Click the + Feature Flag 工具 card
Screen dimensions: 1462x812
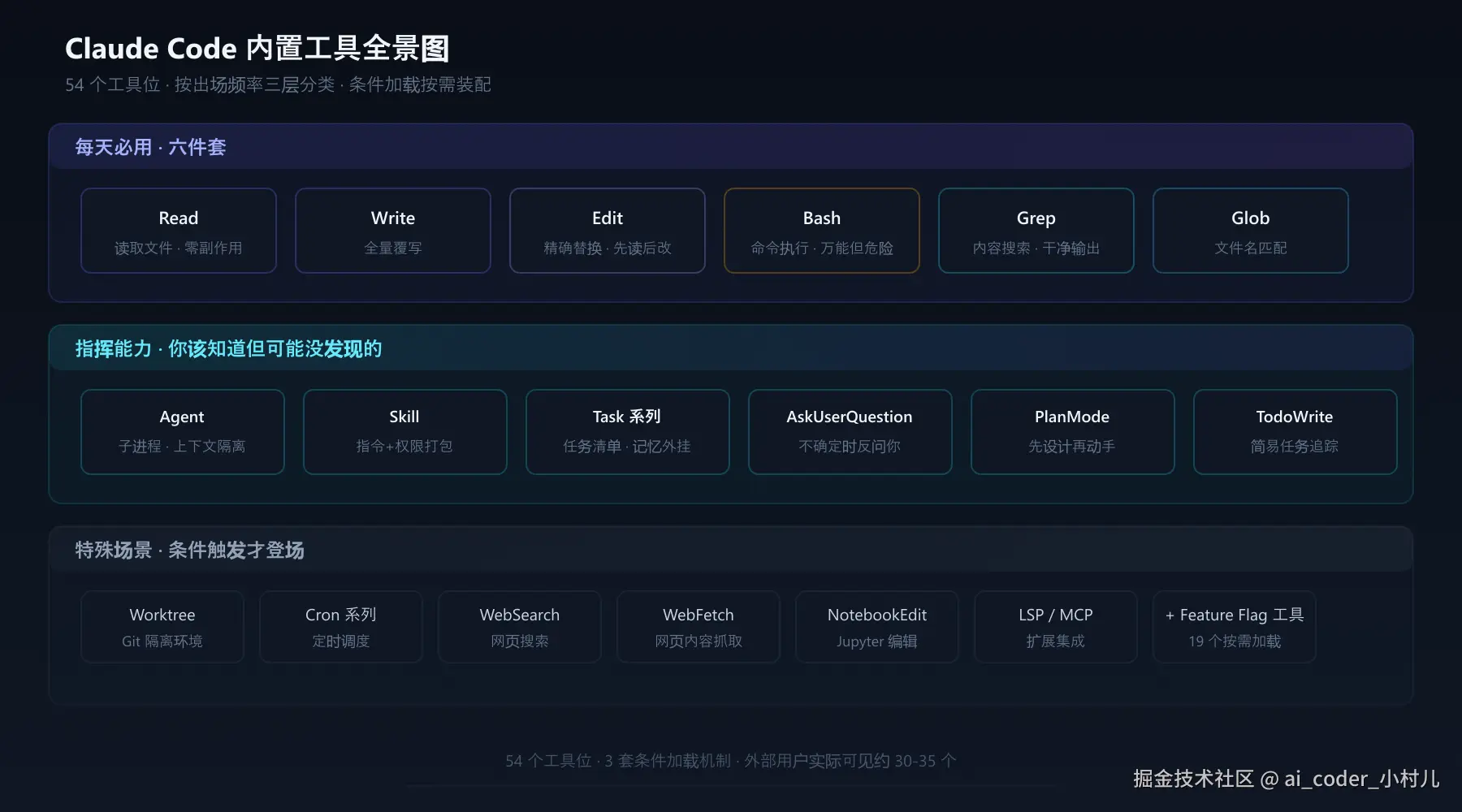(1235, 627)
